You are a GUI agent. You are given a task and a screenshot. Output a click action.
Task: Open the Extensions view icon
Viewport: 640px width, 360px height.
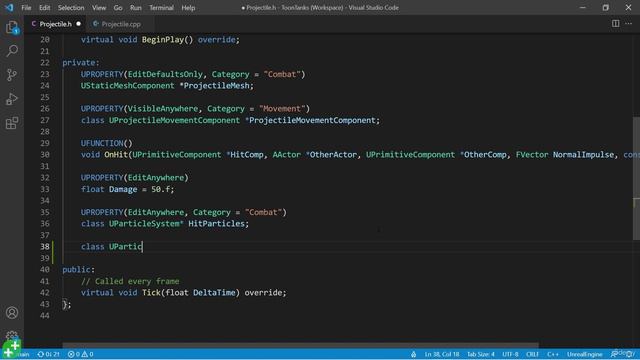pyautogui.click(x=12, y=123)
